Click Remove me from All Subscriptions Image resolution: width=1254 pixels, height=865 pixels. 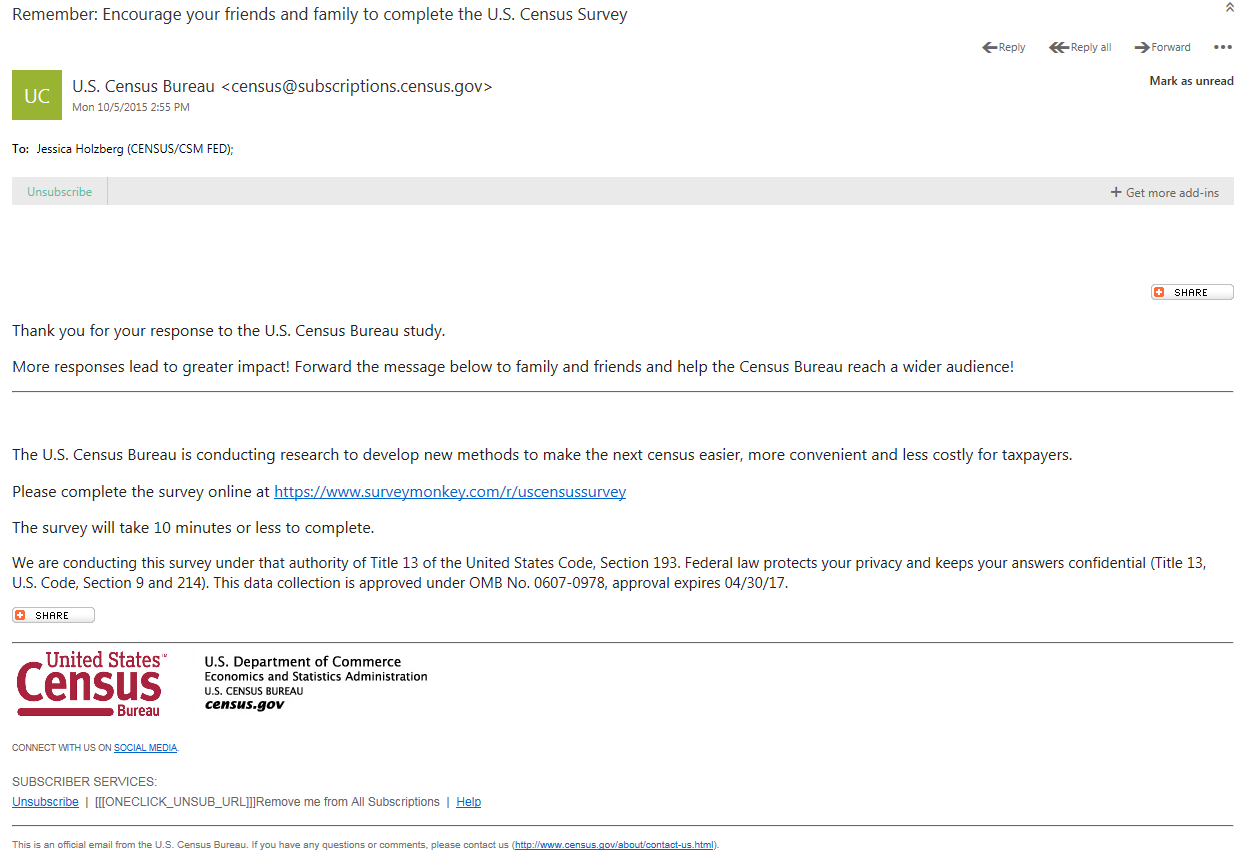[348, 802]
